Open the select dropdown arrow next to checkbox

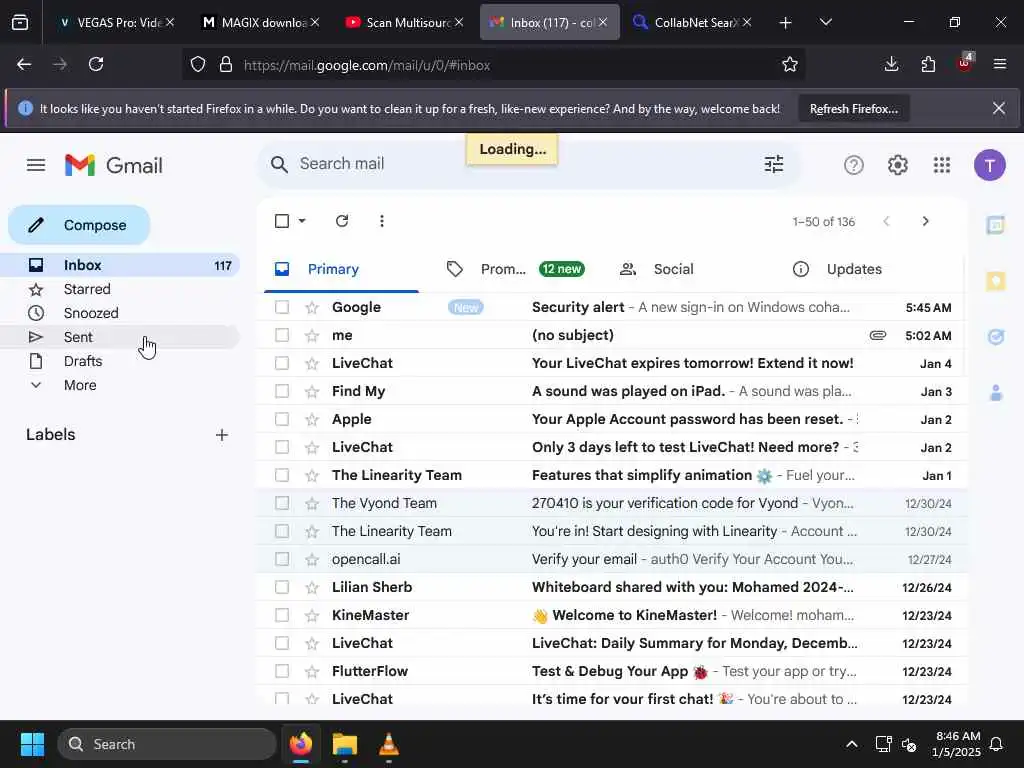pyautogui.click(x=302, y=221)
